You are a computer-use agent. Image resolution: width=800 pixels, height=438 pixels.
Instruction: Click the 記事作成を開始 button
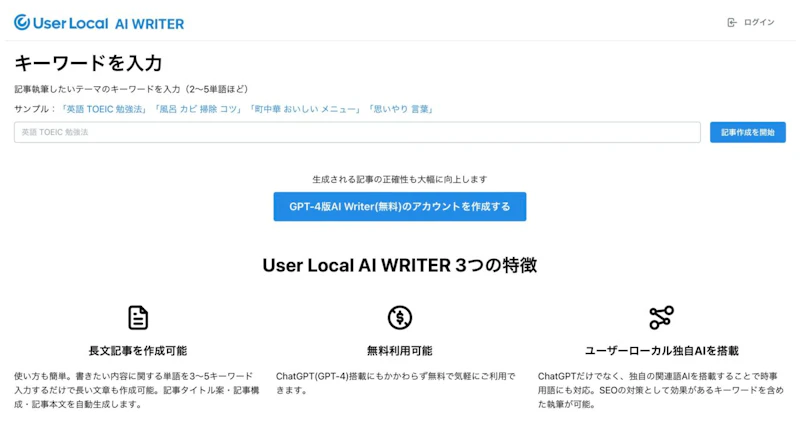(747, 132)
